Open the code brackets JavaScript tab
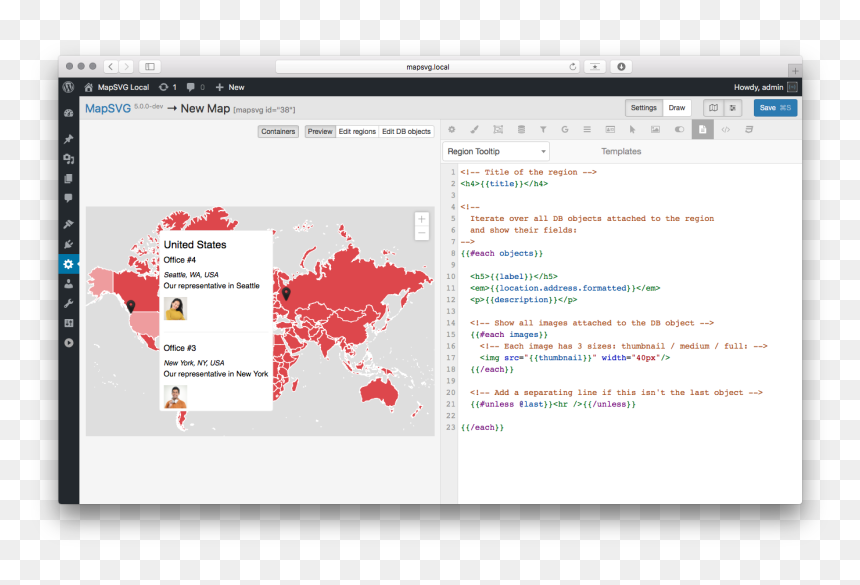860x585 pixels. [x=726, y=130]
